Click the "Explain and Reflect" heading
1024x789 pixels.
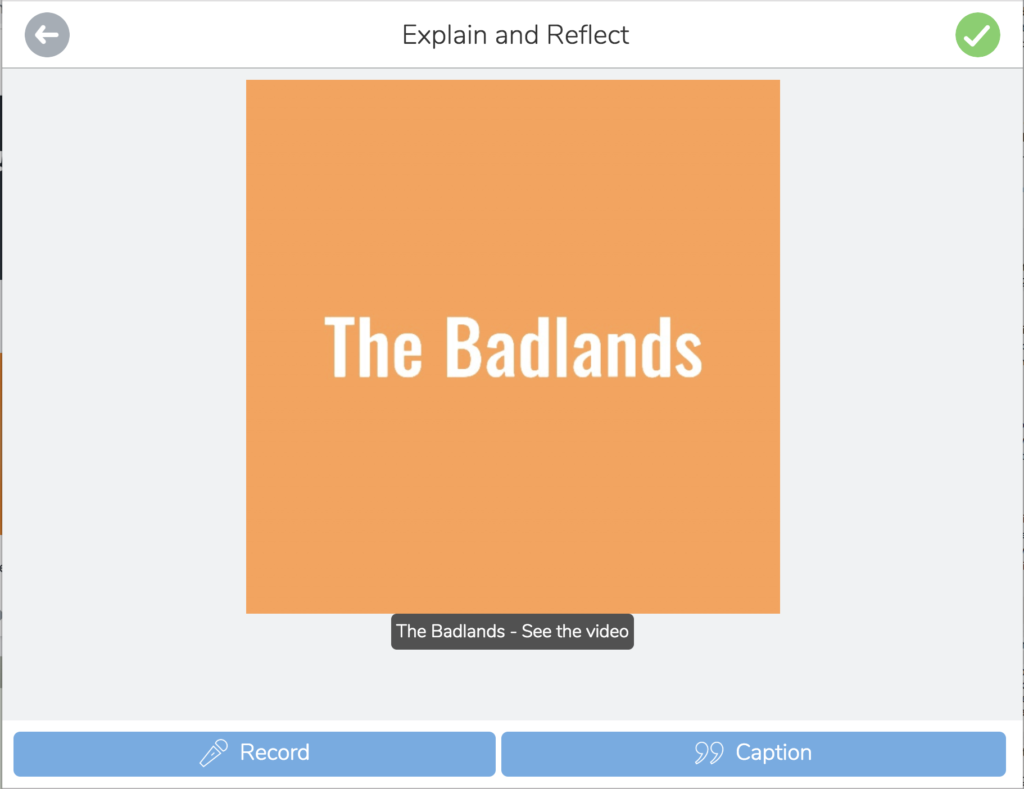tap(515, 35)
